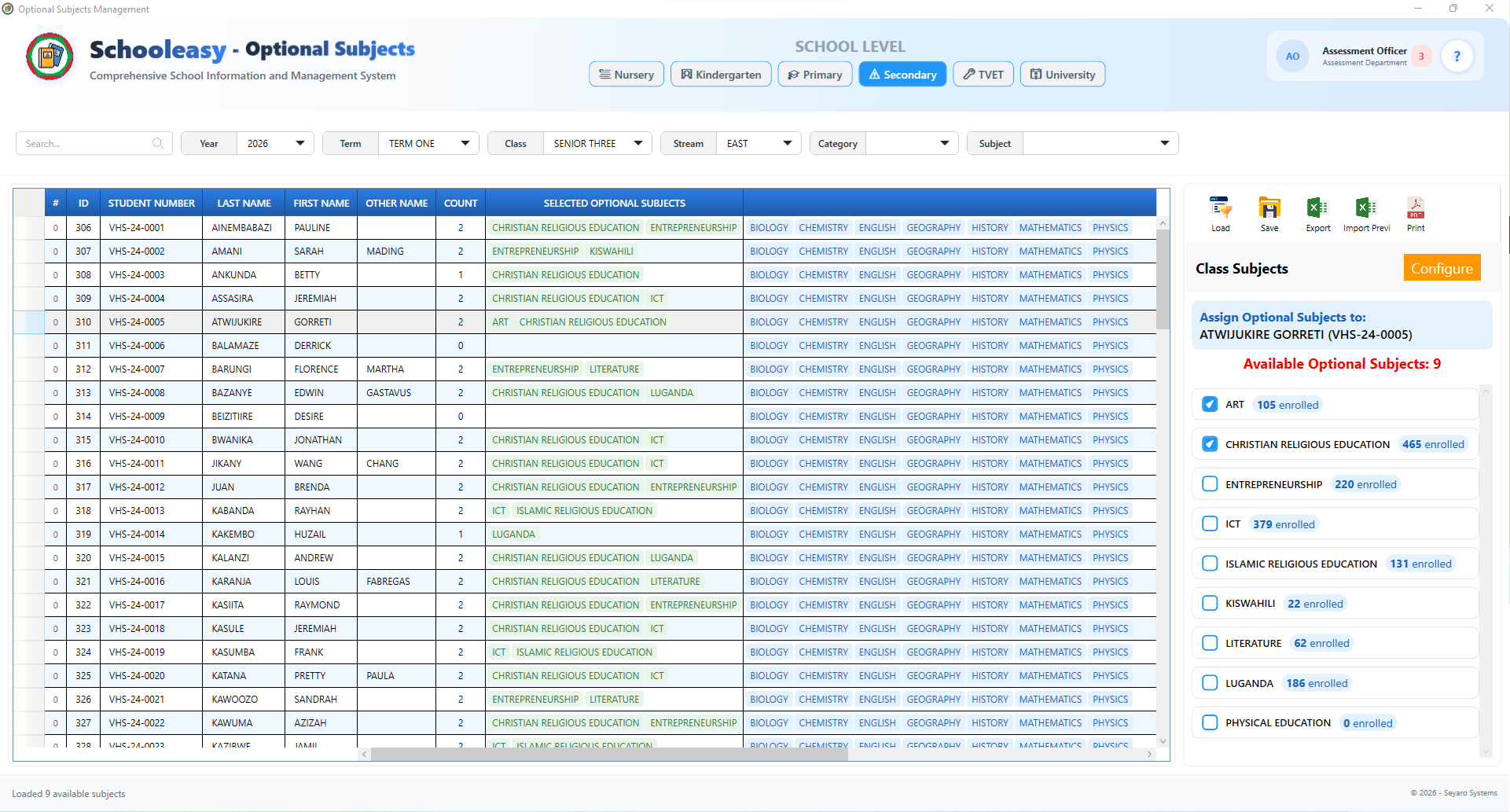Open help with the question mark icon
Screen dimensions: 1510x812
pyautogui.click(x=1457, y=57)
